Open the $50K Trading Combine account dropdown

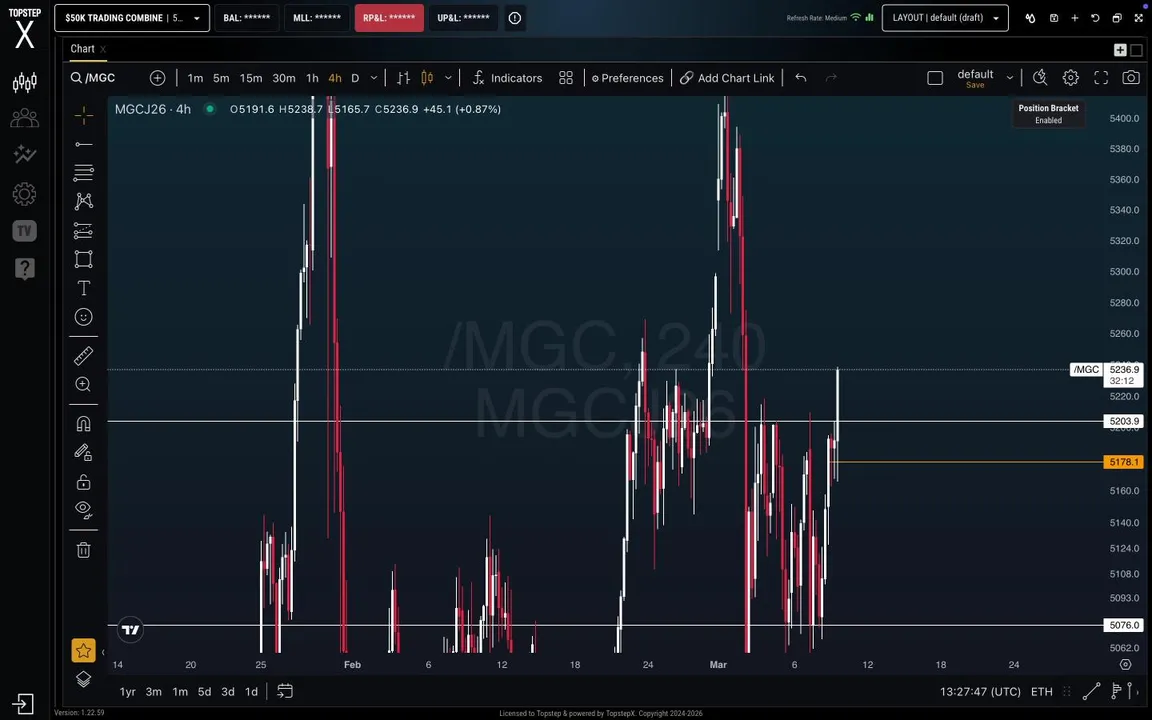(132, 18)
